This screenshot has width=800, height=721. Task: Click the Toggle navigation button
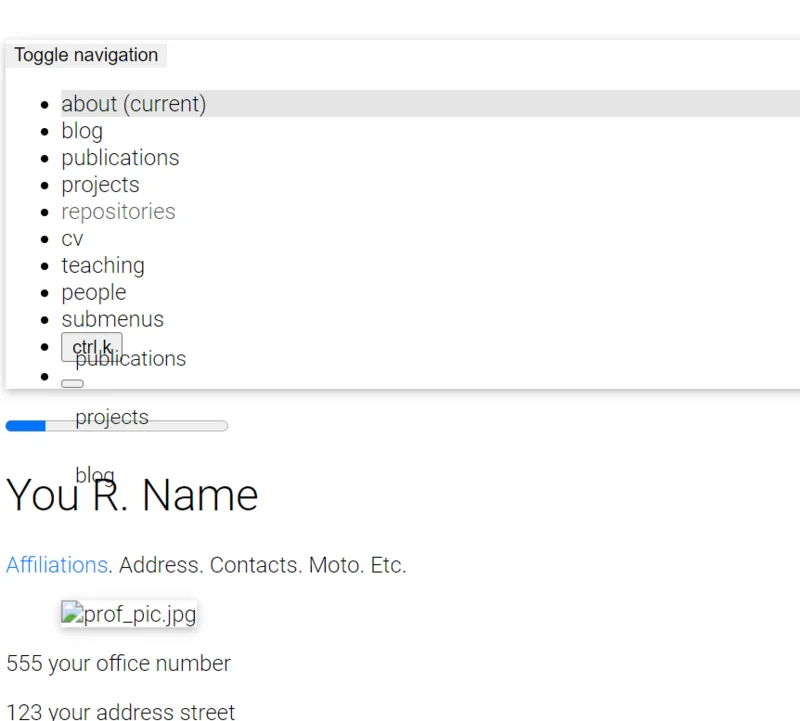point(86,55)
